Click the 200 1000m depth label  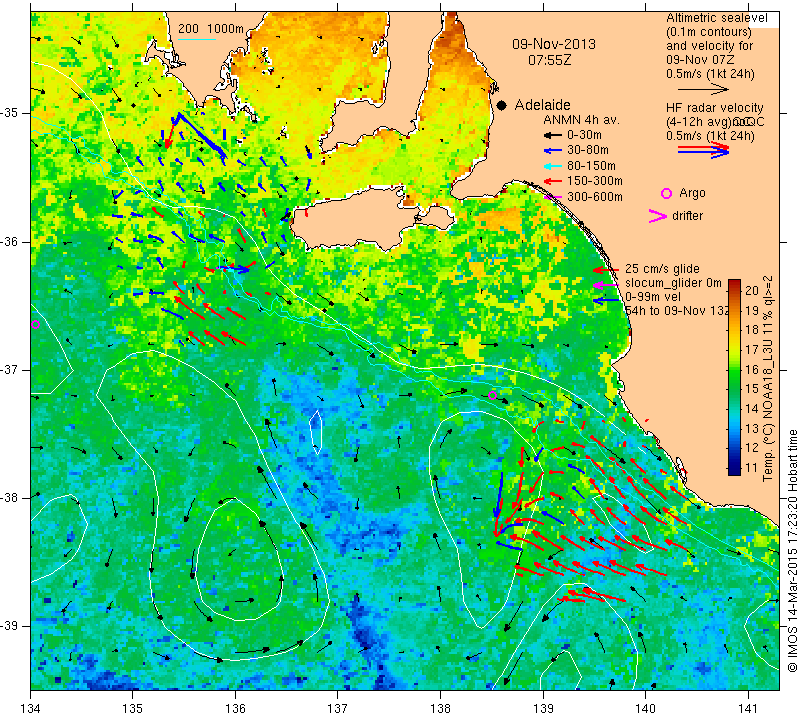(211, 29)
